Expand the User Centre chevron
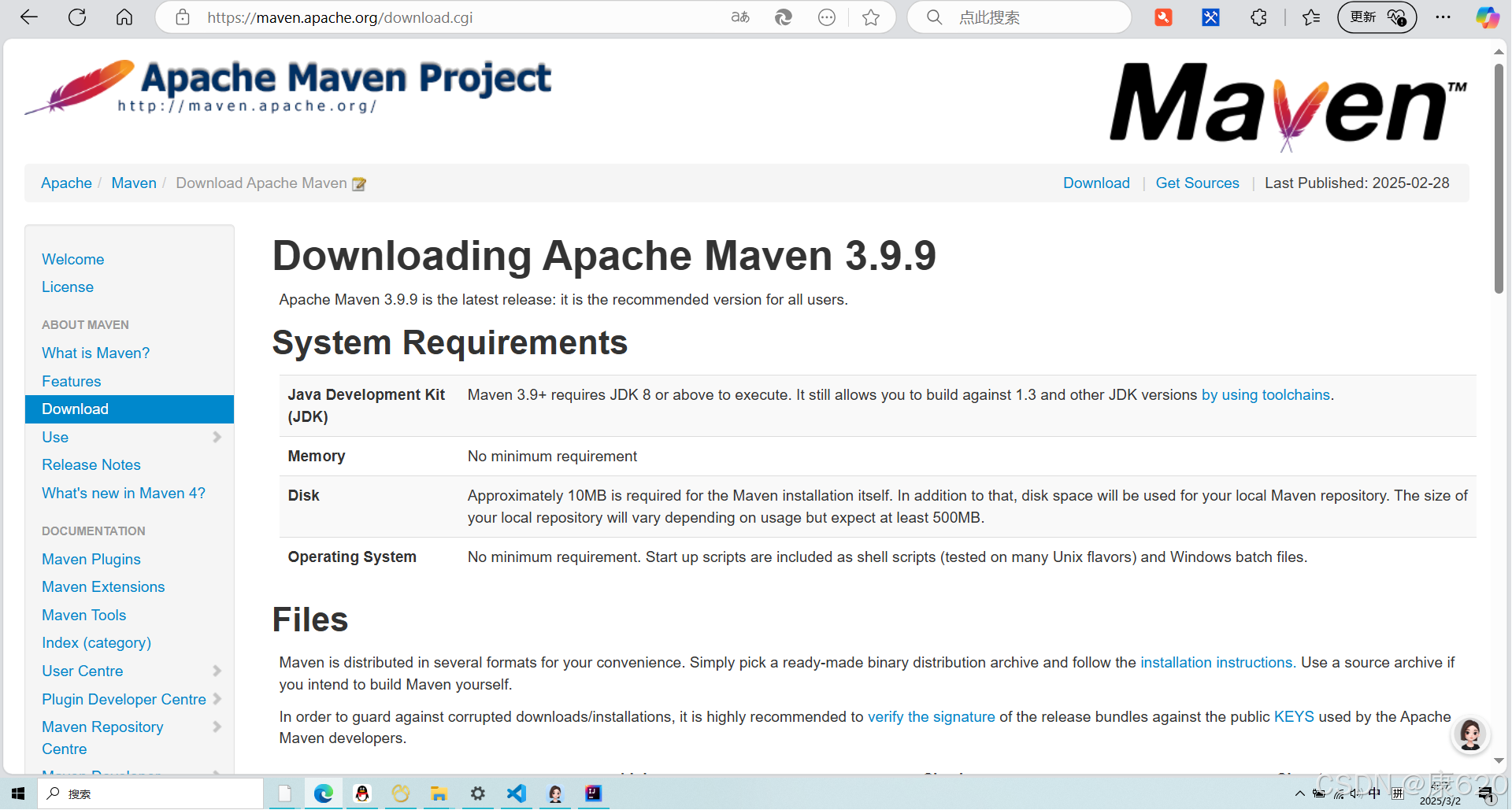 point(217,671)
